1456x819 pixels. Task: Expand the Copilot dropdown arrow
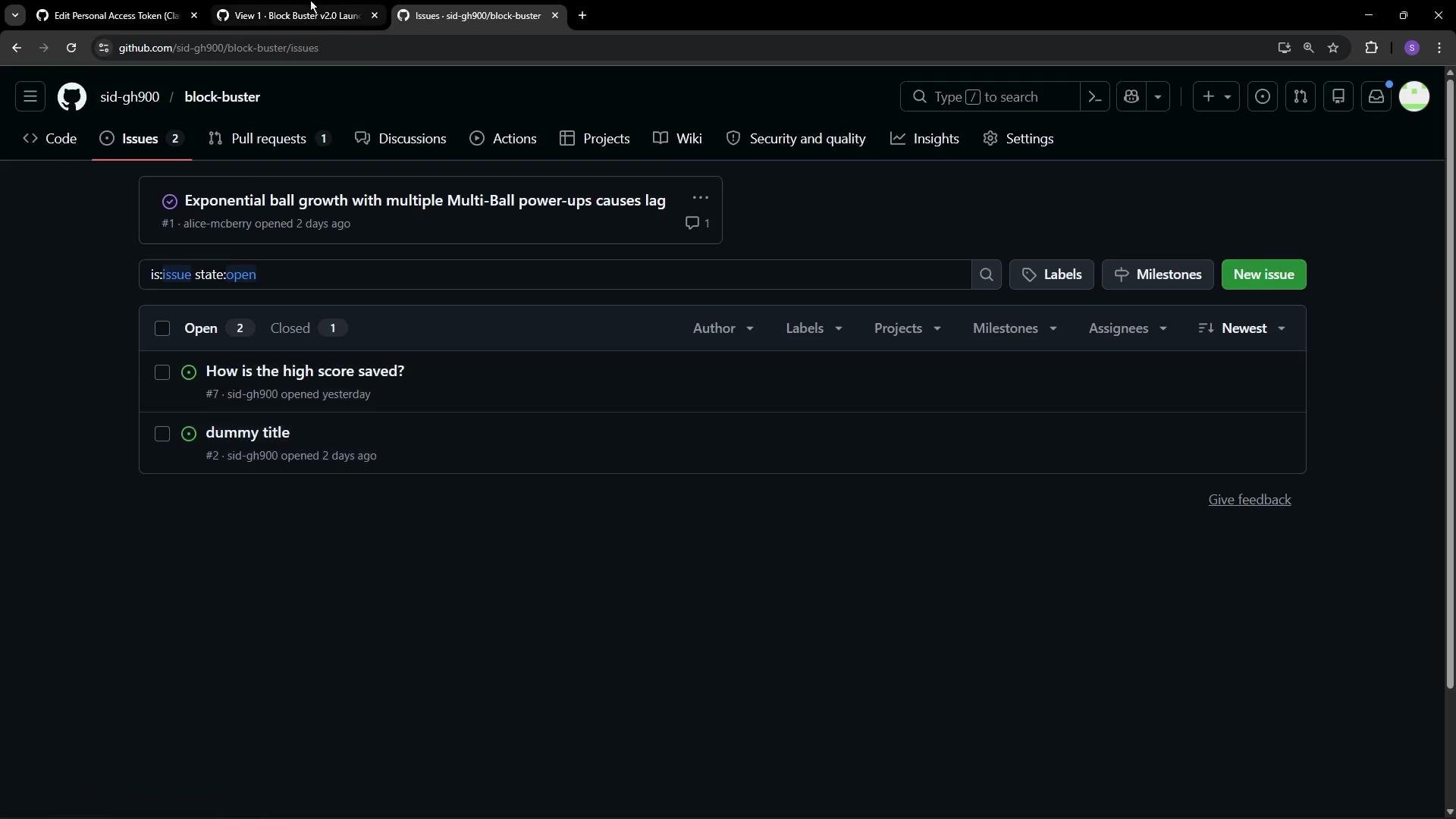point(1158,96)
